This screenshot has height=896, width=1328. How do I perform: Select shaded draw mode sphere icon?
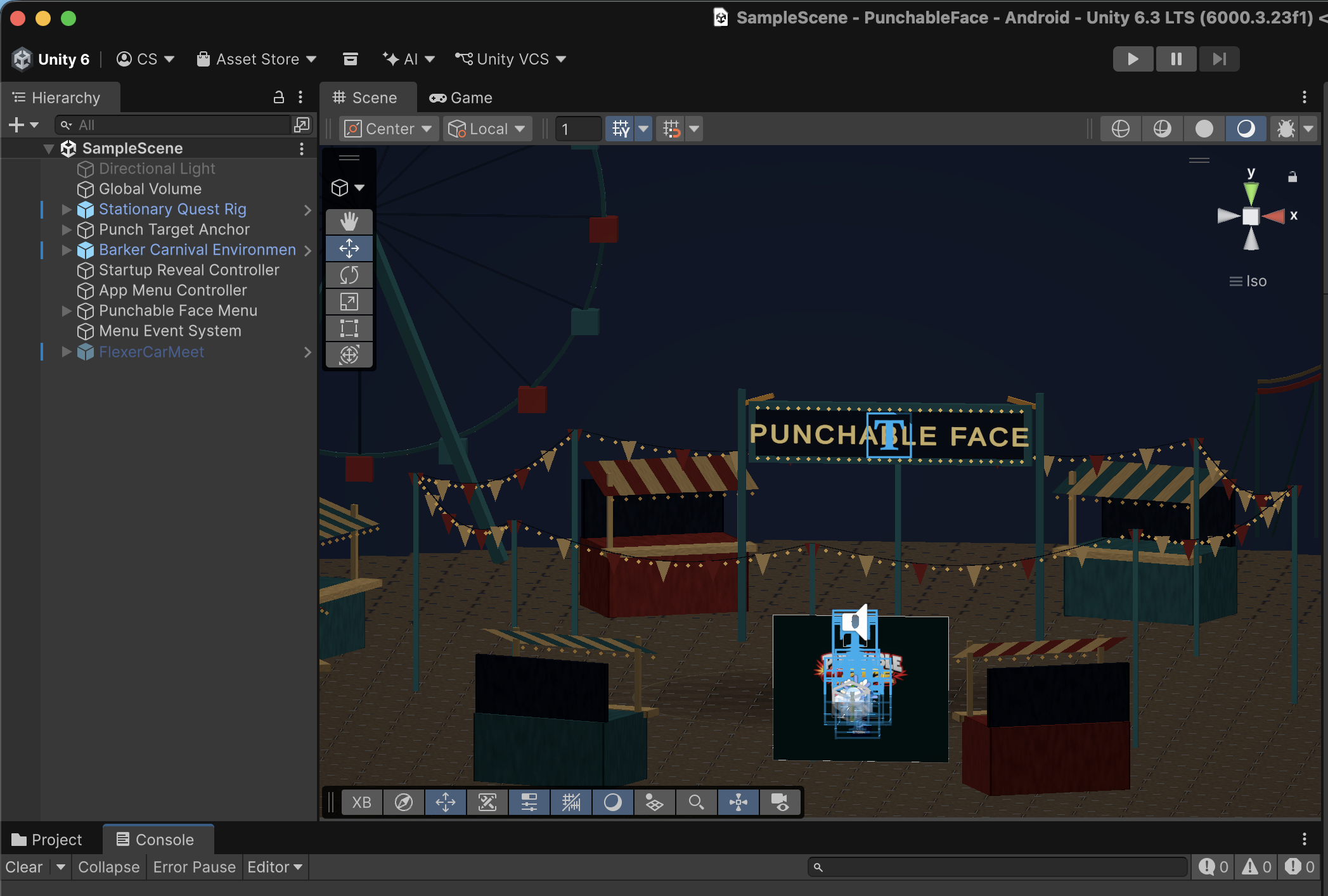1204,129
